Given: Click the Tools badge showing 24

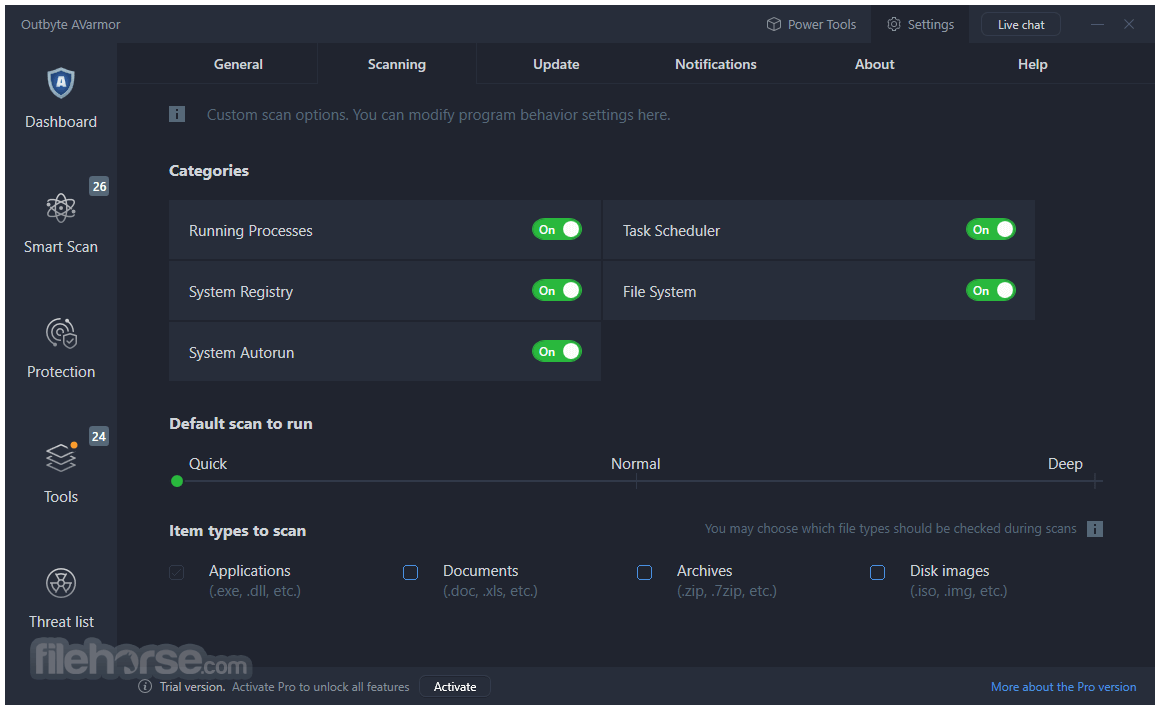Looking at the screenshot, I should click(x=99, y=436).
